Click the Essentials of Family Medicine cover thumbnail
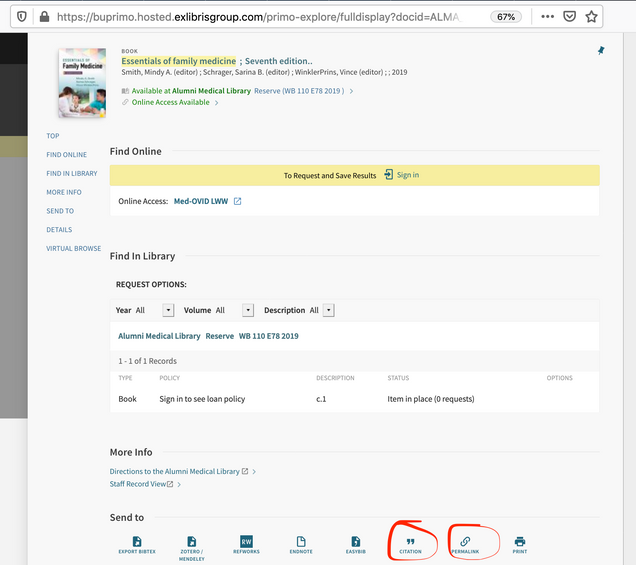The height and width of the screenshot is (565, 636). (82, 83)
